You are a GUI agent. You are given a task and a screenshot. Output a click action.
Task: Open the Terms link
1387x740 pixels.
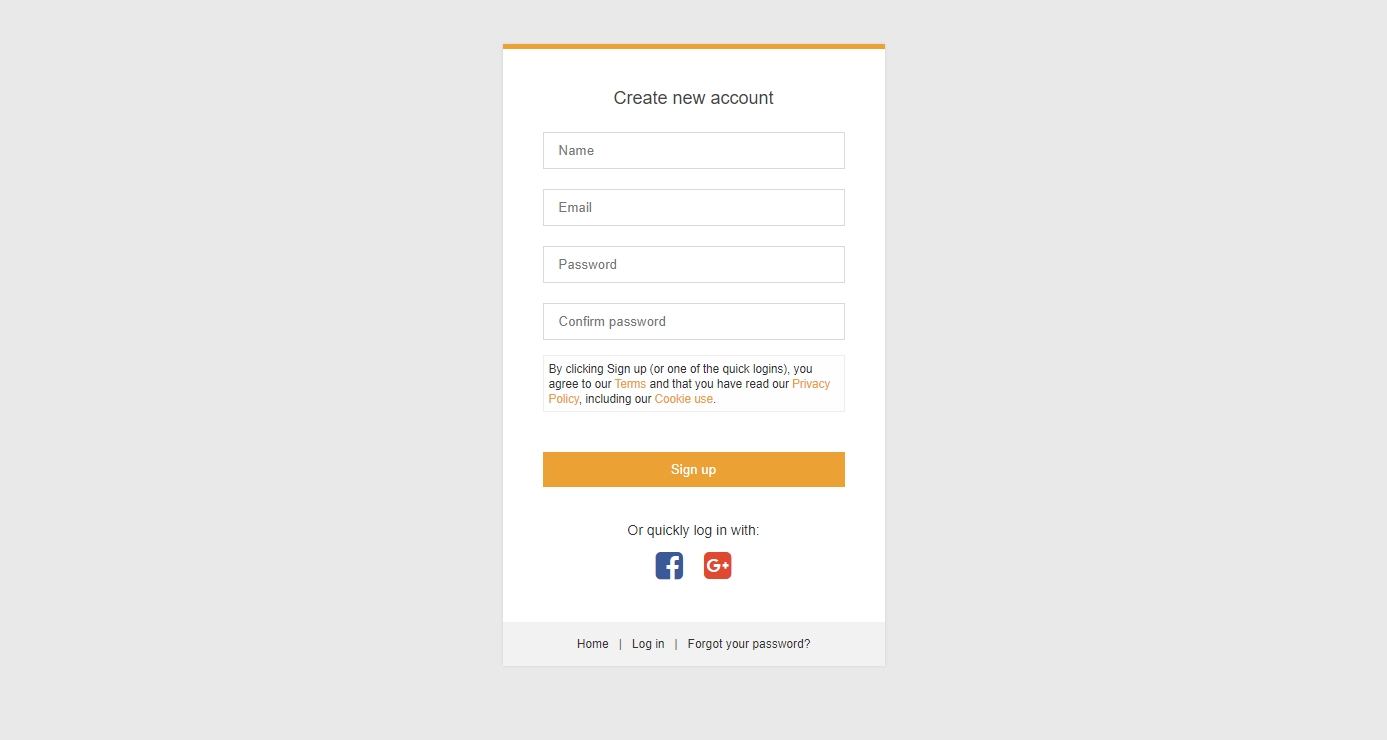(630, 384)
